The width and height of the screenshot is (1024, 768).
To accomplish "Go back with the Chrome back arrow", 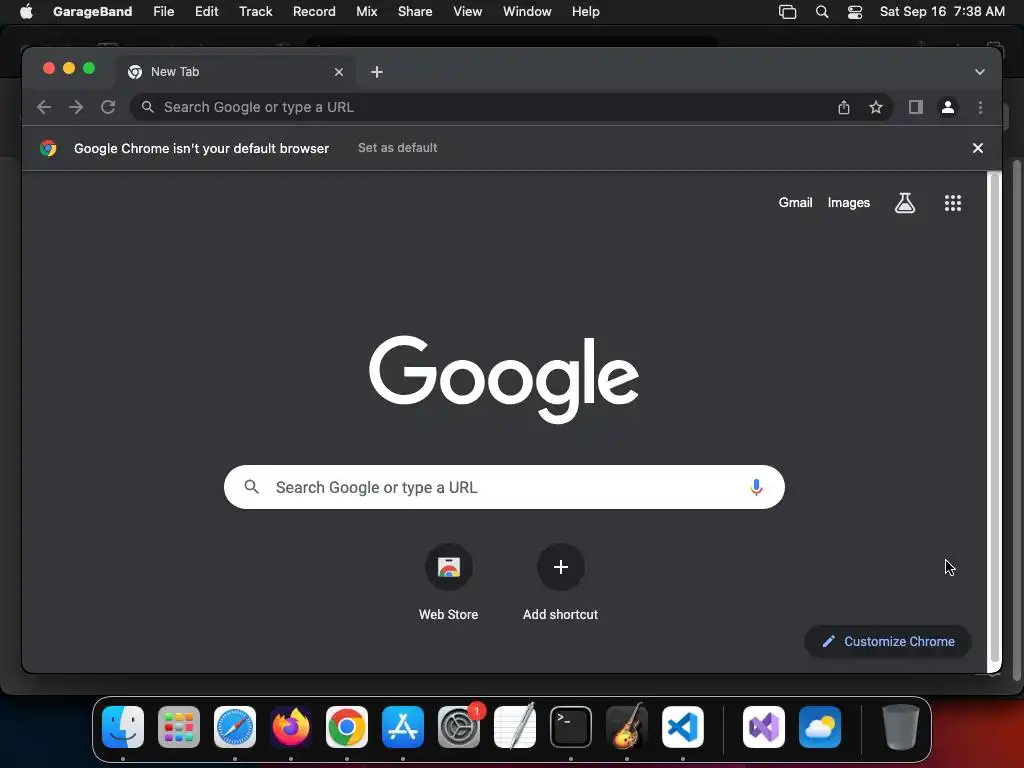I will click(x=44, y=107).
